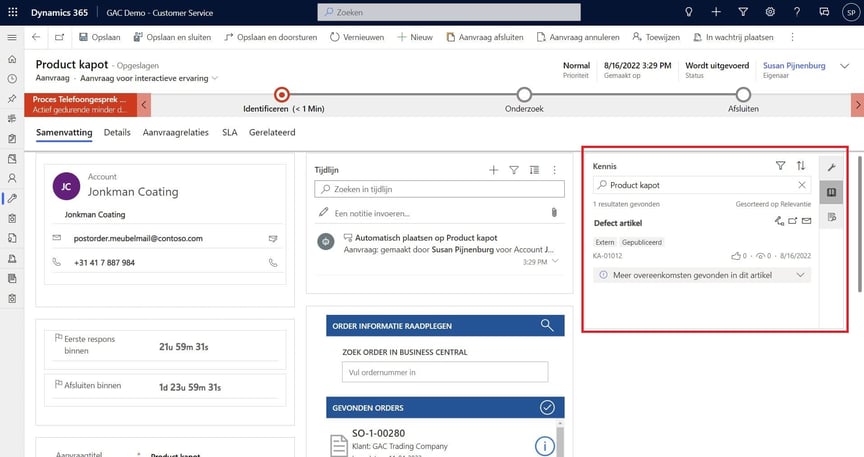Image resolution: width=864 pixels, height=457 pixels.
Task: Open the chat panel icon in top bar
Action: (824, 12)
